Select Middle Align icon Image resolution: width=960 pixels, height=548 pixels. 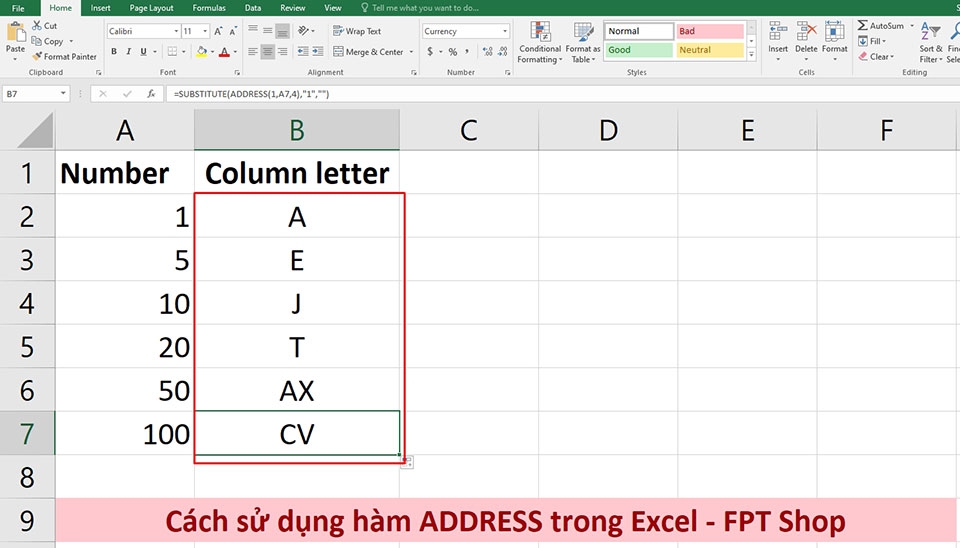[x=268, y=31]
